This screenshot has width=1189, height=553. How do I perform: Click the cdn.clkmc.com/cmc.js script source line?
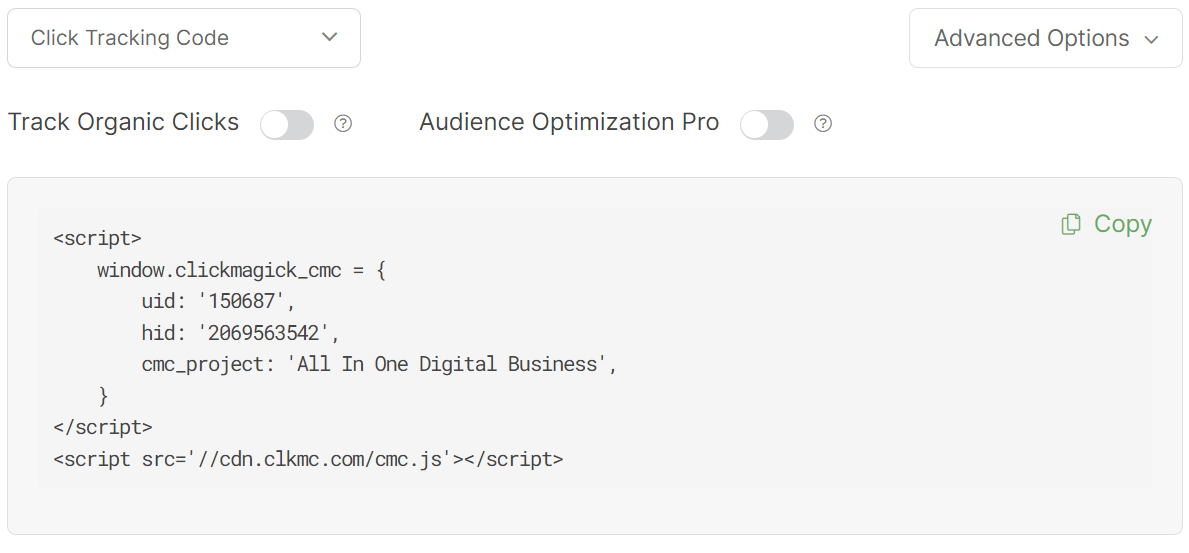(x=308, y=460)
